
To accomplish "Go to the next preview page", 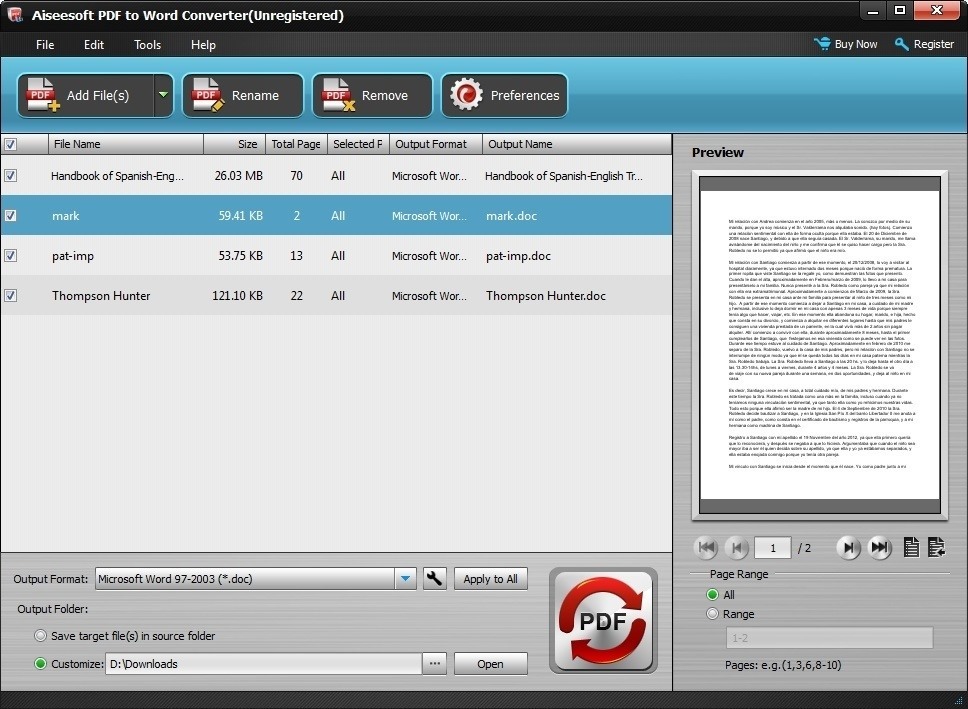I will [x=848, y=547].
